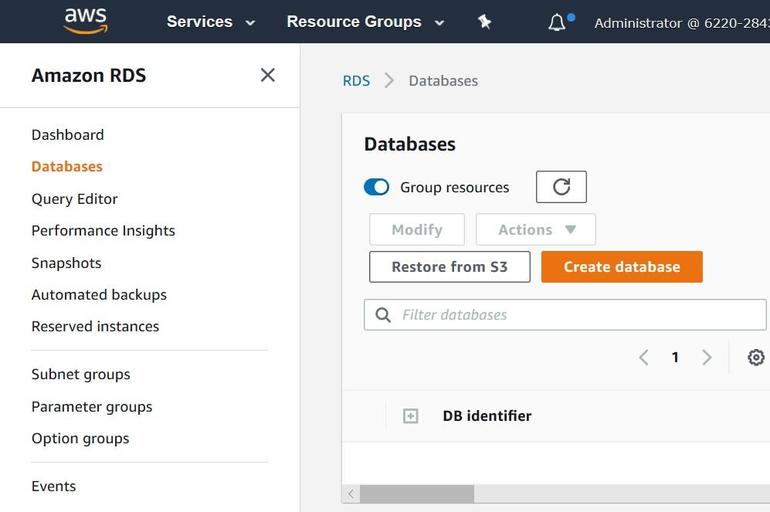Close the Amazon RDS navigation panel

268,75
